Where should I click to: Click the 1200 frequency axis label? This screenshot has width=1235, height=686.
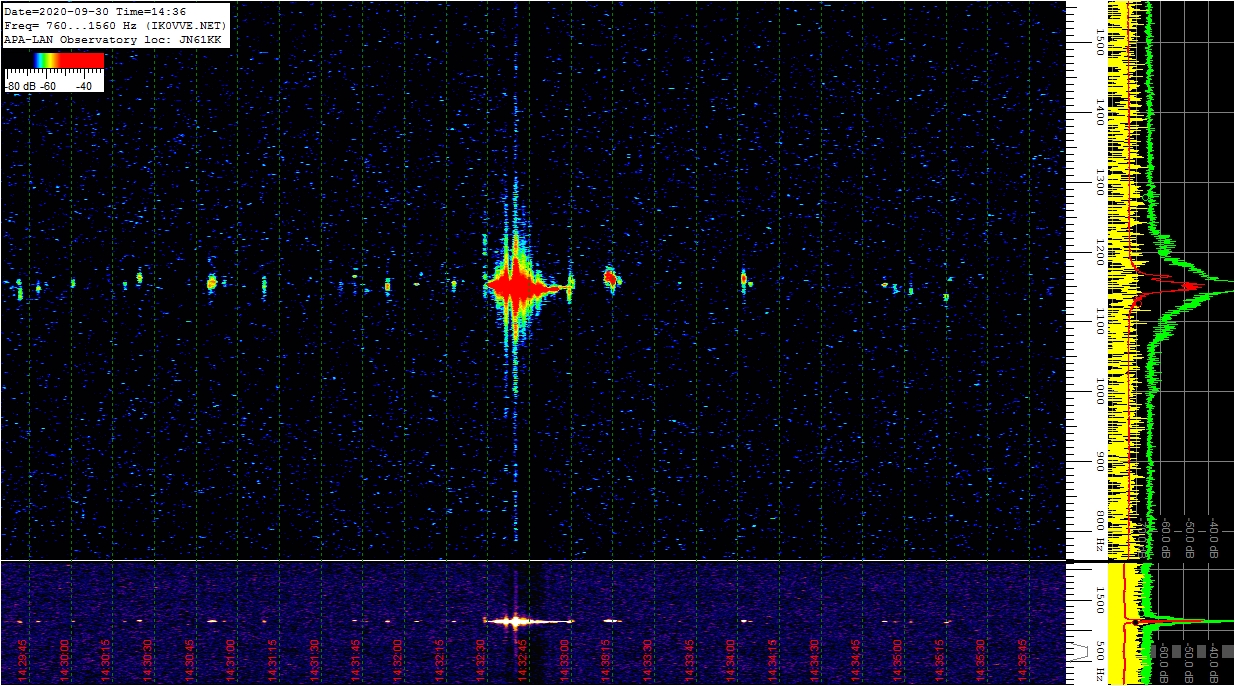pyautogui.click(x=1100, y=252)
